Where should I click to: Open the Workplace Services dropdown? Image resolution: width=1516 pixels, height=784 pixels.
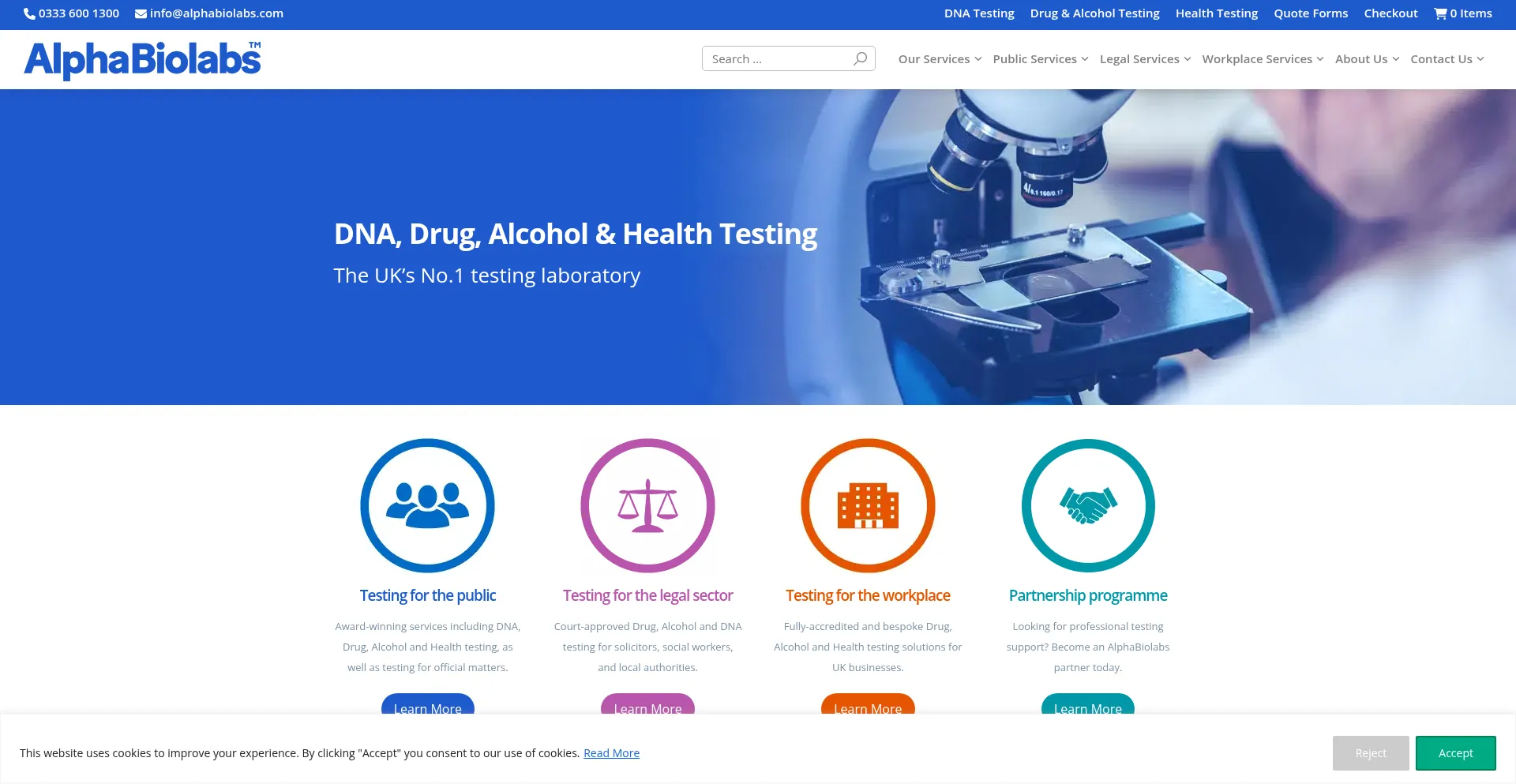[1263, 59]
